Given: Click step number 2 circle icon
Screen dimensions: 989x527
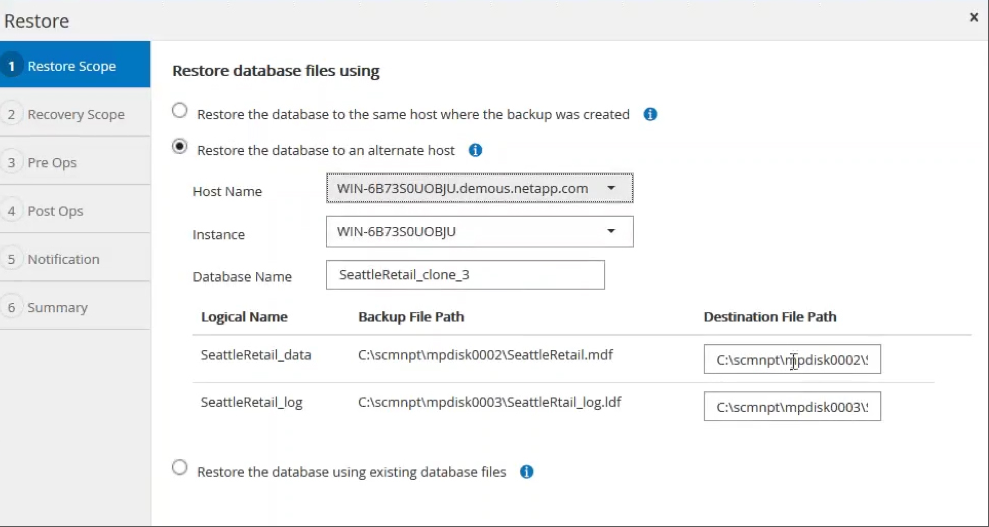Looking at the screenshot, I should 12,114.
